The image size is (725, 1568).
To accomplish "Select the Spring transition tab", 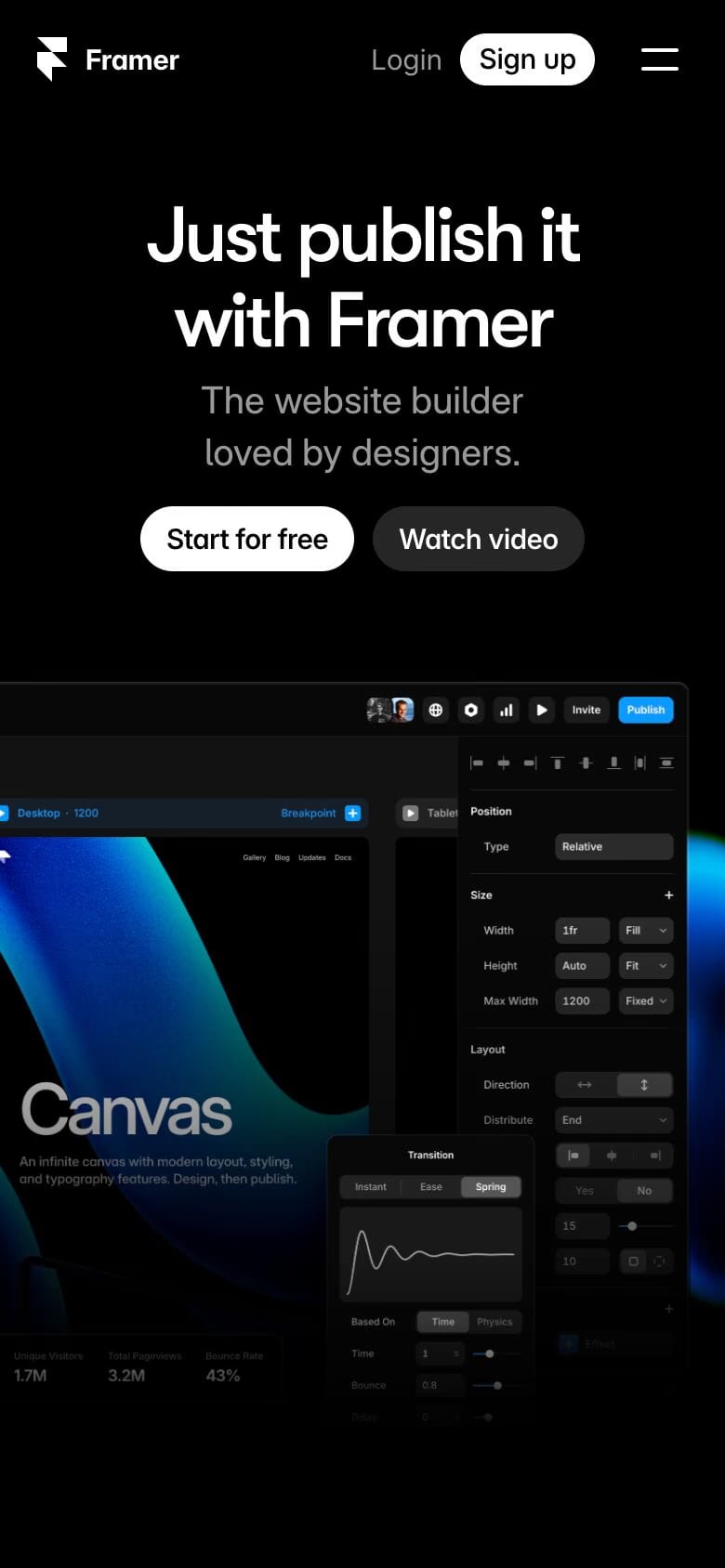I will coord(491,1187).
